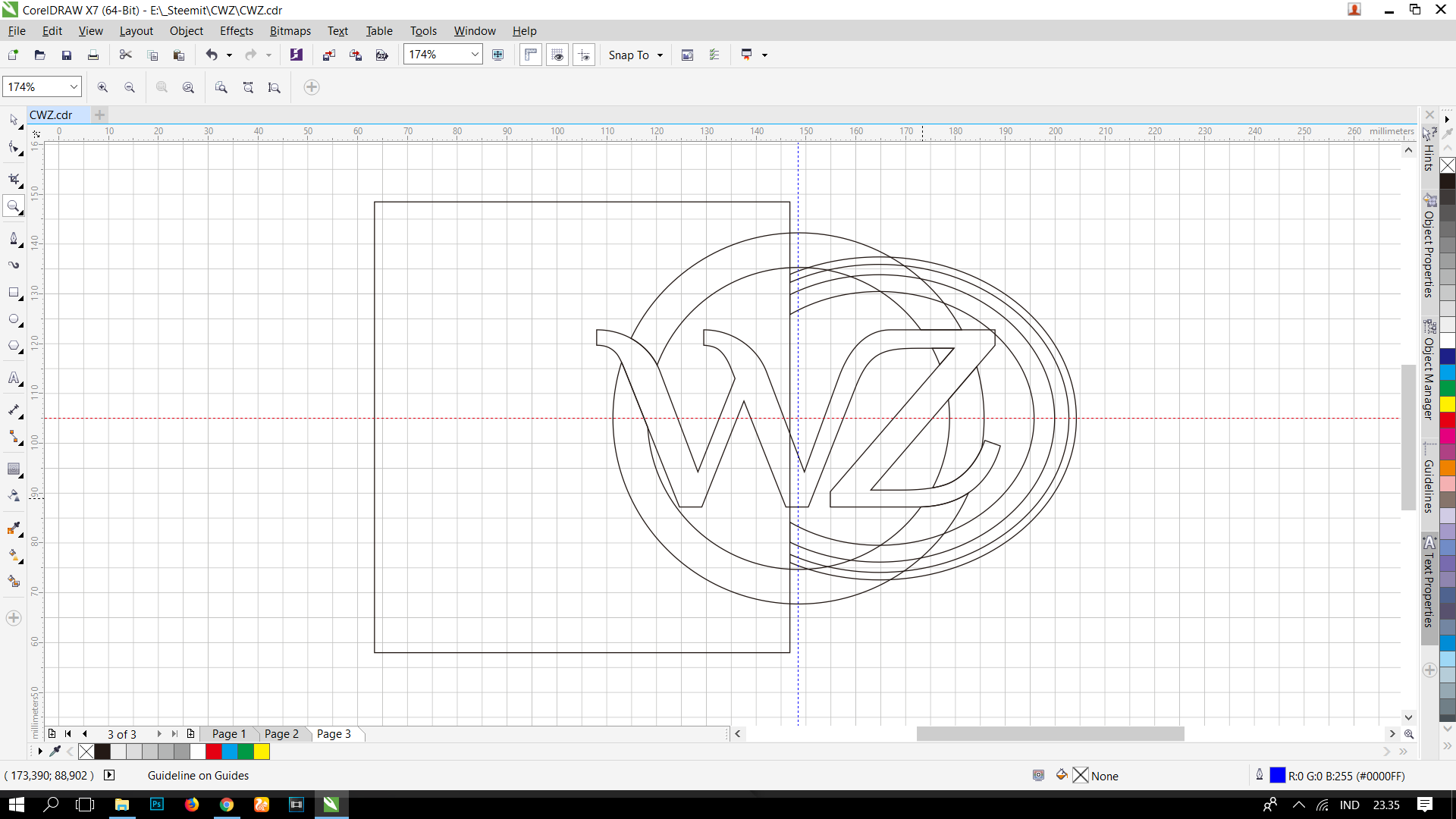Open the zoom level combo box
The height and width of the screenshot is (819, 1456).
[x=473, y=54]
